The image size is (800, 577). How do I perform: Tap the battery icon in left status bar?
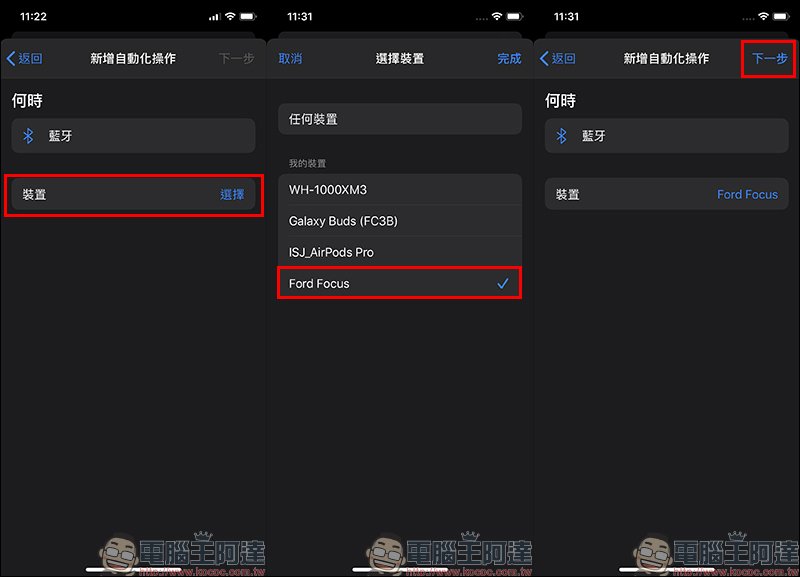point(248,16)
